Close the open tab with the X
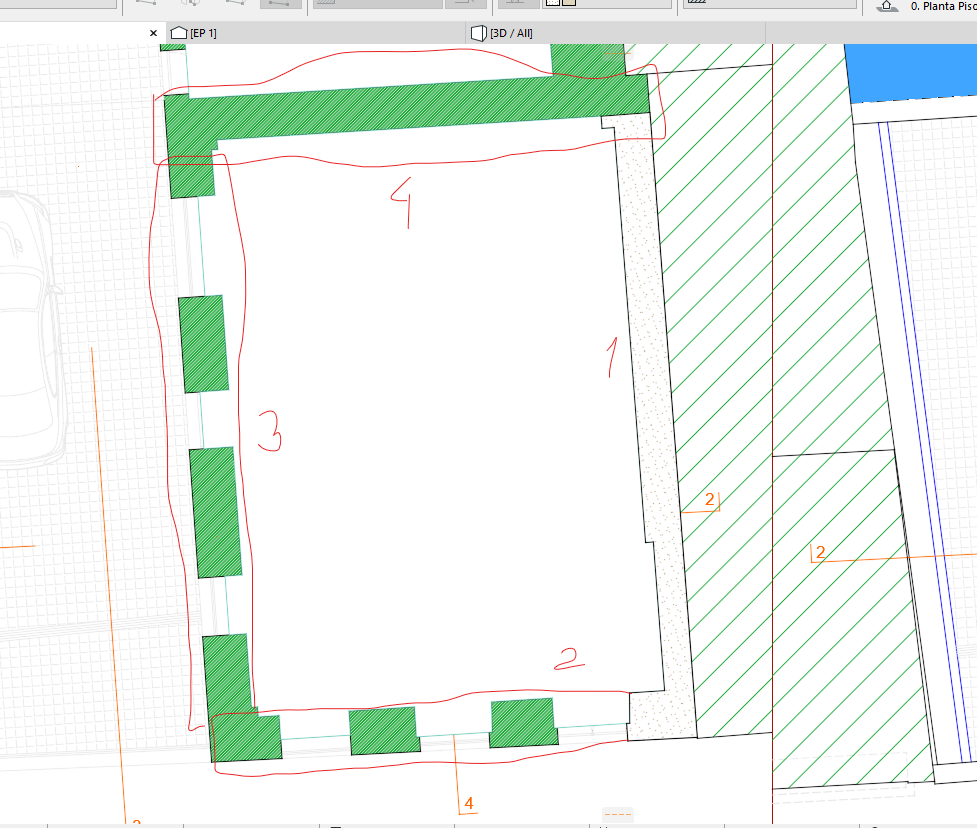This screenshot has height=828, width=977. [153, 33]
